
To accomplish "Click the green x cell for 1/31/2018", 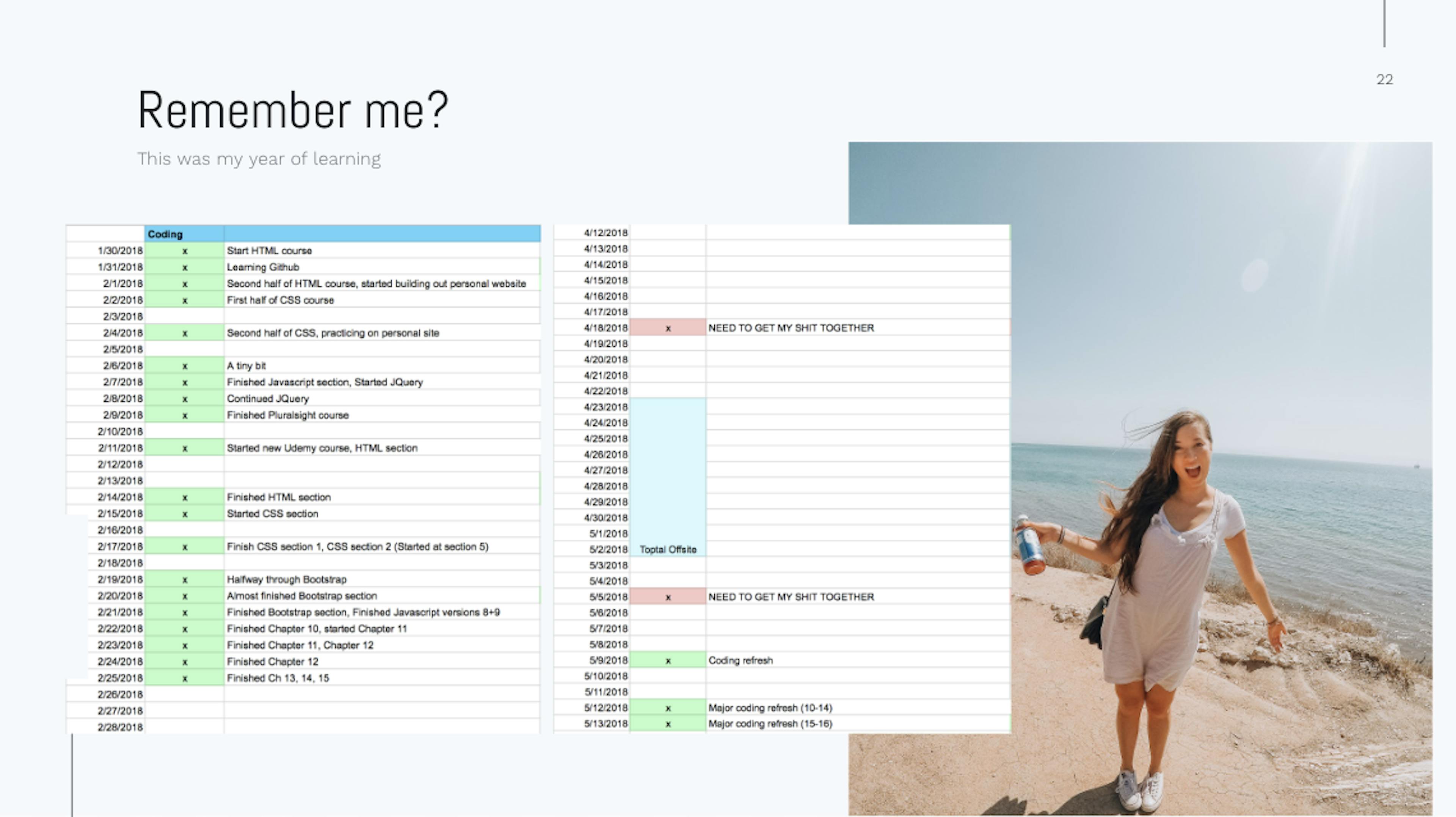I will [184, 267].
